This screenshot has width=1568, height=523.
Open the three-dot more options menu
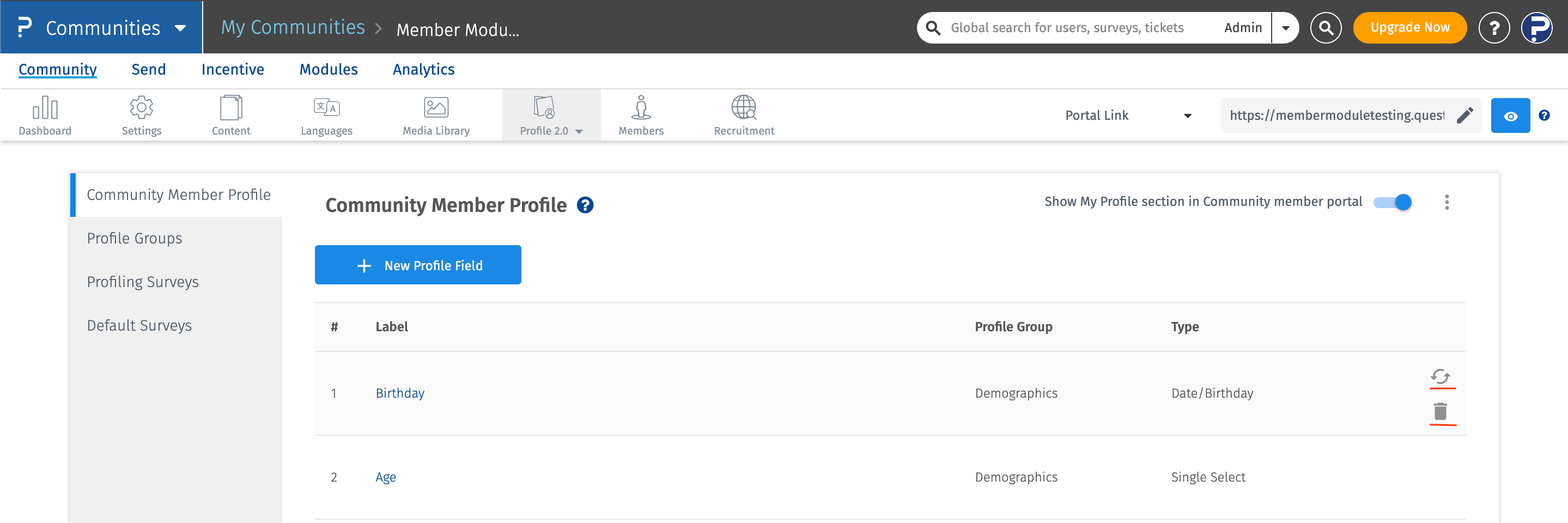[x=1447, y=202]
